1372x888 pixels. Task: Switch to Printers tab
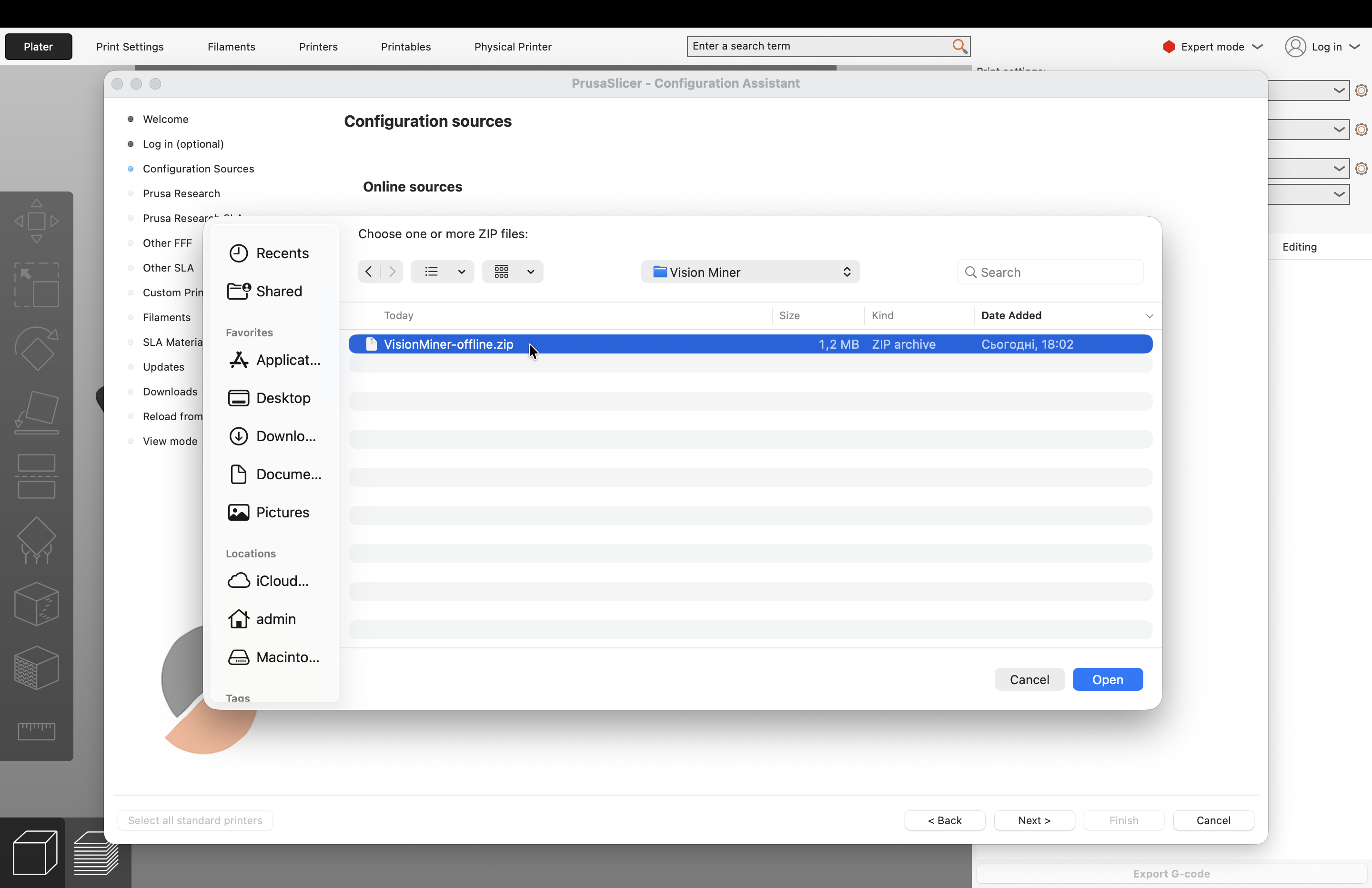pos(318,47)
